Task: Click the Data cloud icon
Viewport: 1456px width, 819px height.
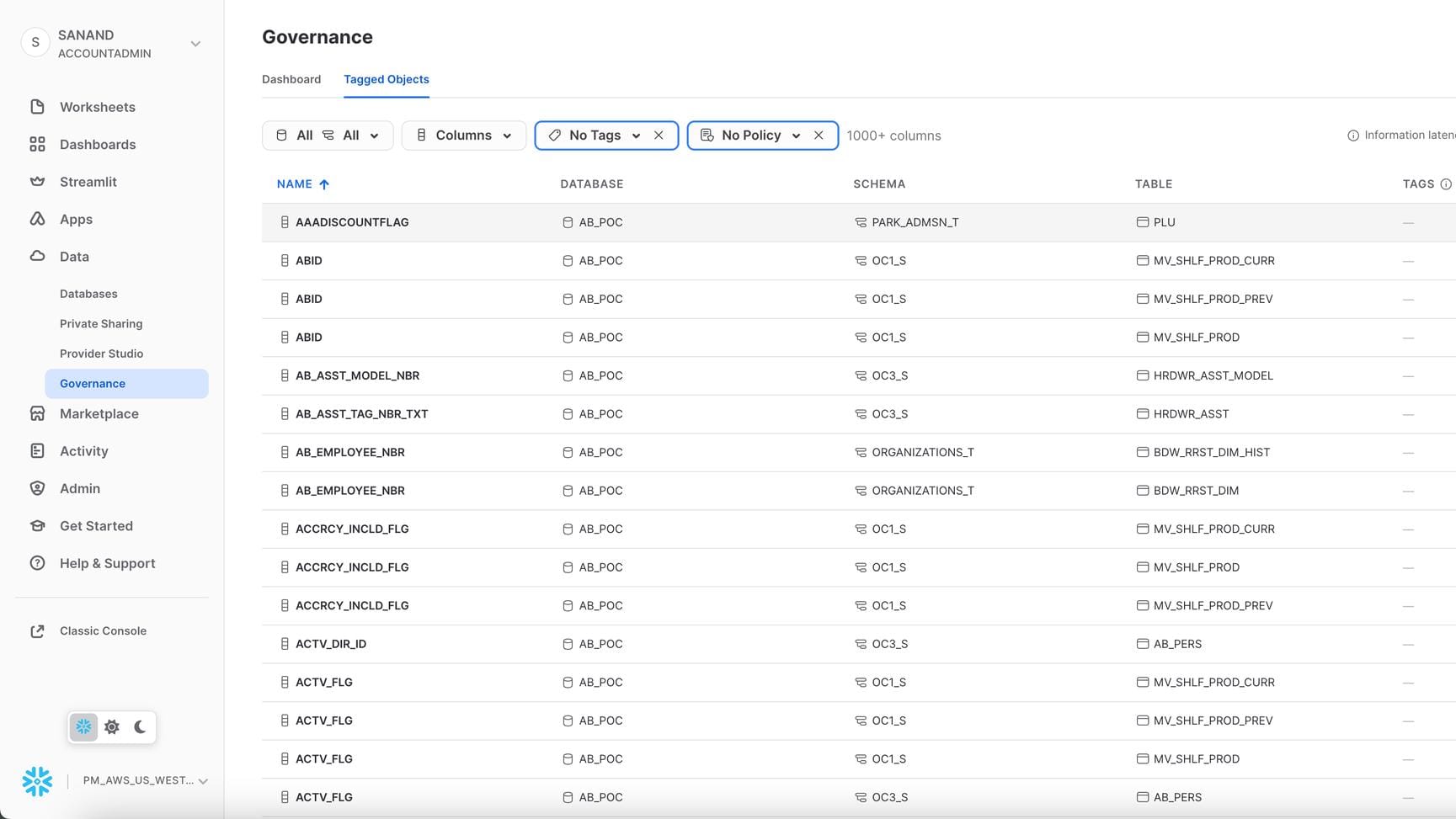Action: [x=37, y=256]
